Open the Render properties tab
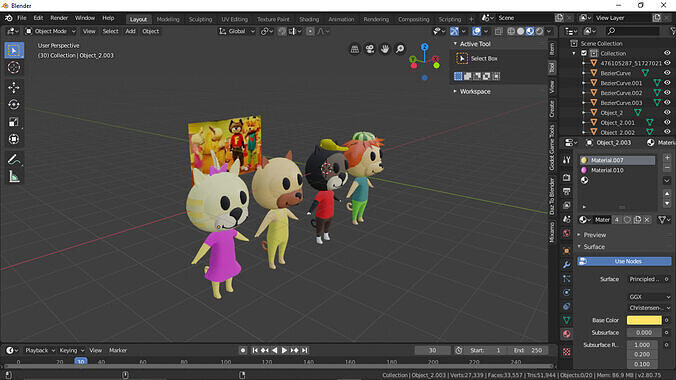Image resolution: width=676 pixels, height=380 pixels. click(x=566, y=177)
